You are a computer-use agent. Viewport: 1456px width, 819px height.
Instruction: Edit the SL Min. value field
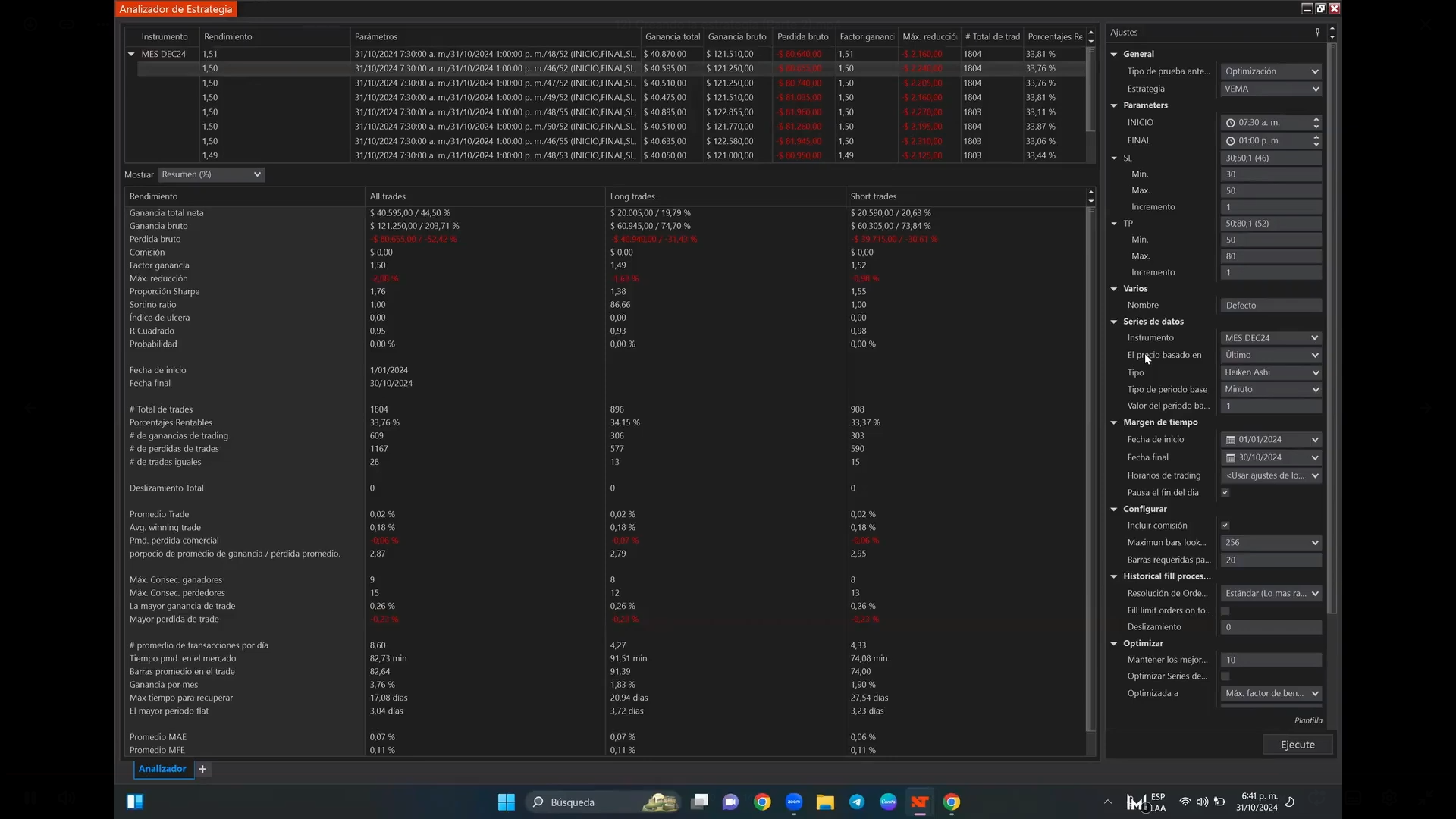point(1271,174)
